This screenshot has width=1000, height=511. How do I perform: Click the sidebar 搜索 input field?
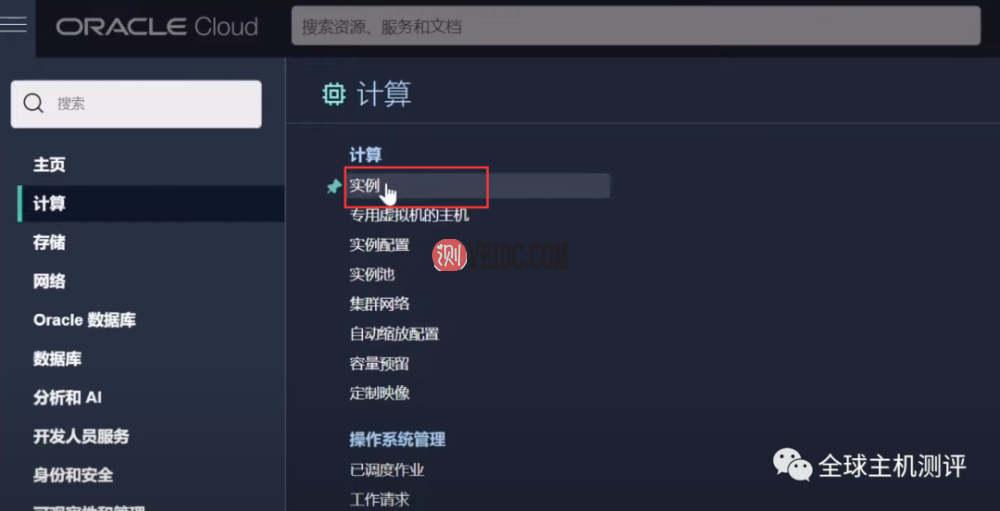(x=136, y=103)
